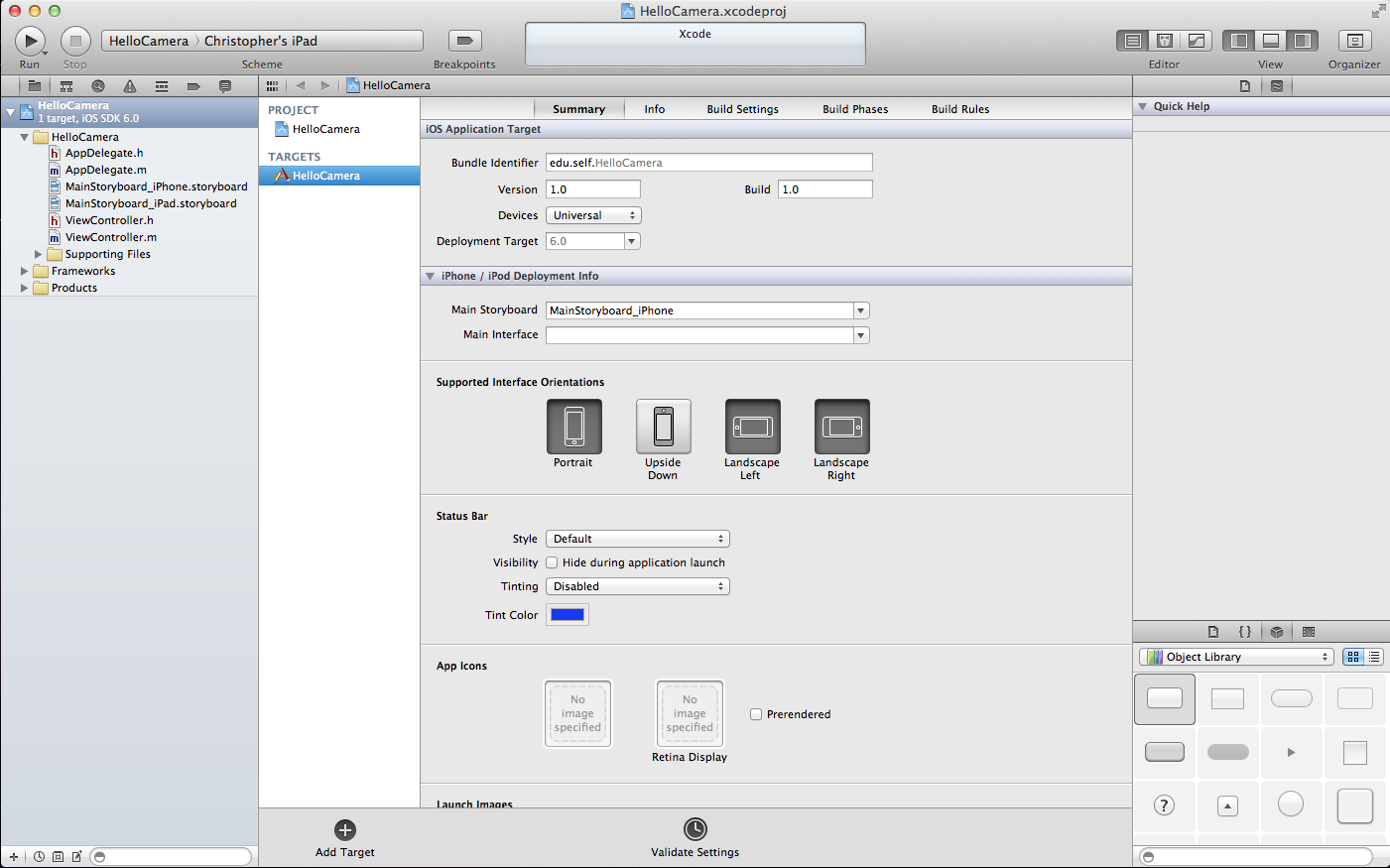Add a new file with plus icon
1390x868 pixels.
point(14,856)
